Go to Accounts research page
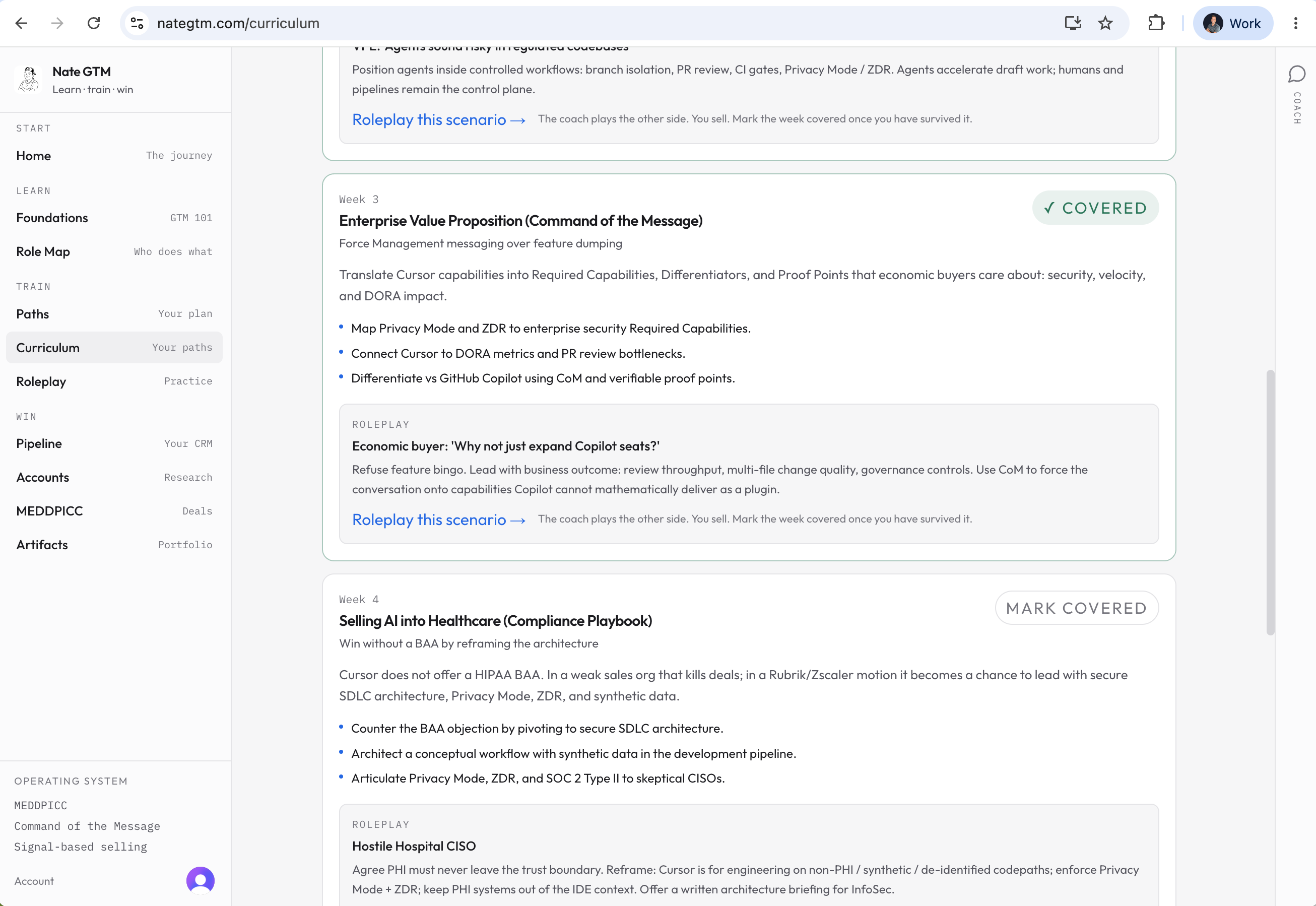This screenshot has width=1316, height=906. pos(114,477)
